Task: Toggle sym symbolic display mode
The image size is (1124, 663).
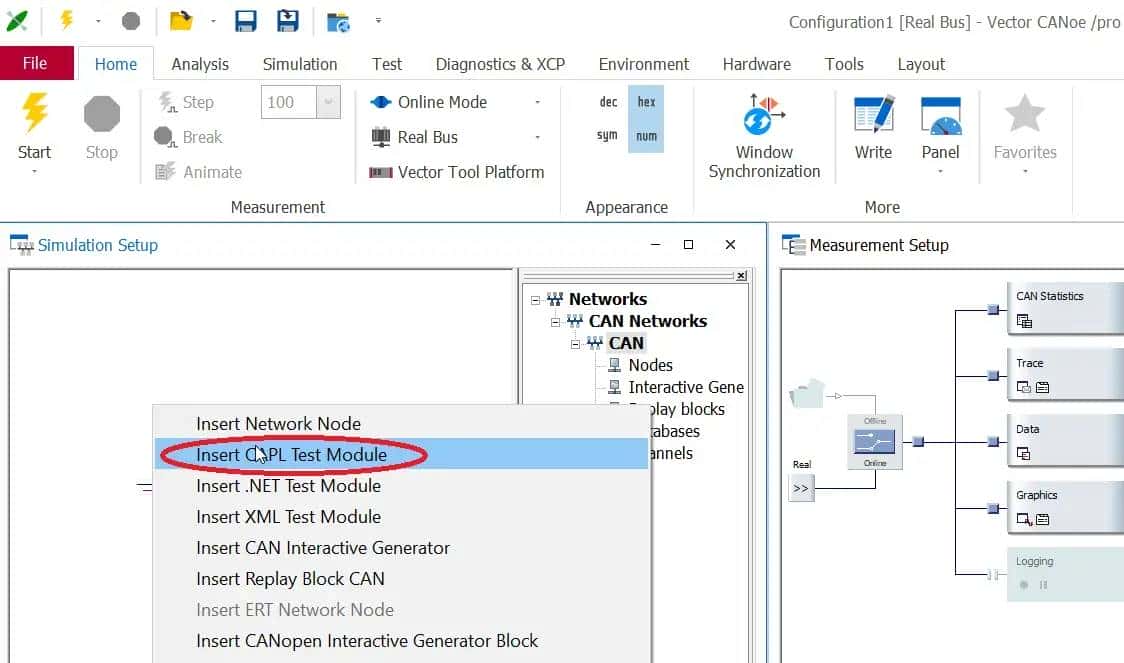Action: 607,136
